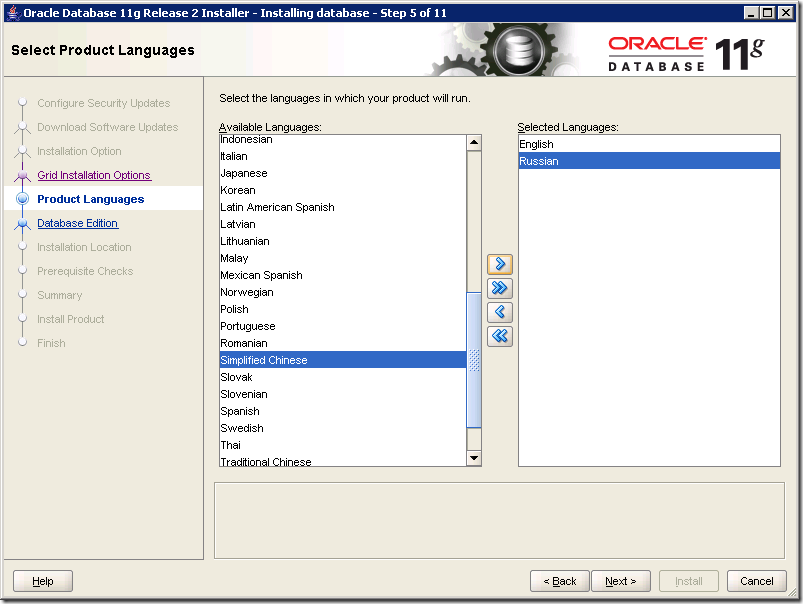Screen dimensions: 803x604
Task: Add selected language with single right arrow
Action: pyautogui.click(x=499, y=264)
